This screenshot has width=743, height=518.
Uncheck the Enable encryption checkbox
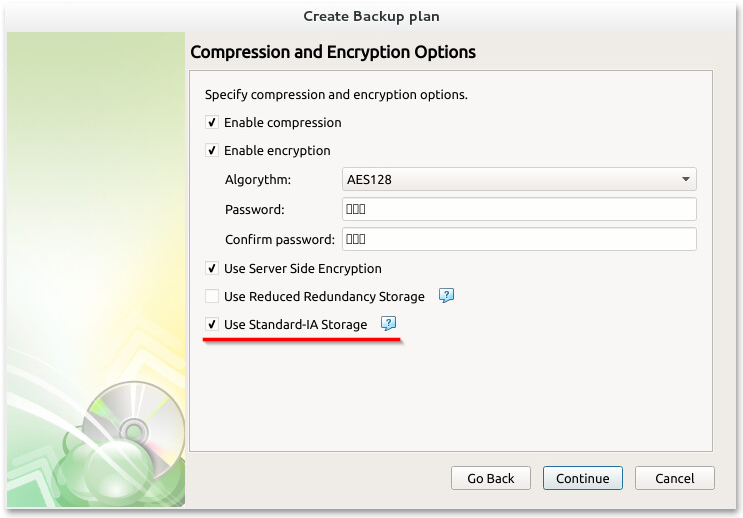[212, 151]
